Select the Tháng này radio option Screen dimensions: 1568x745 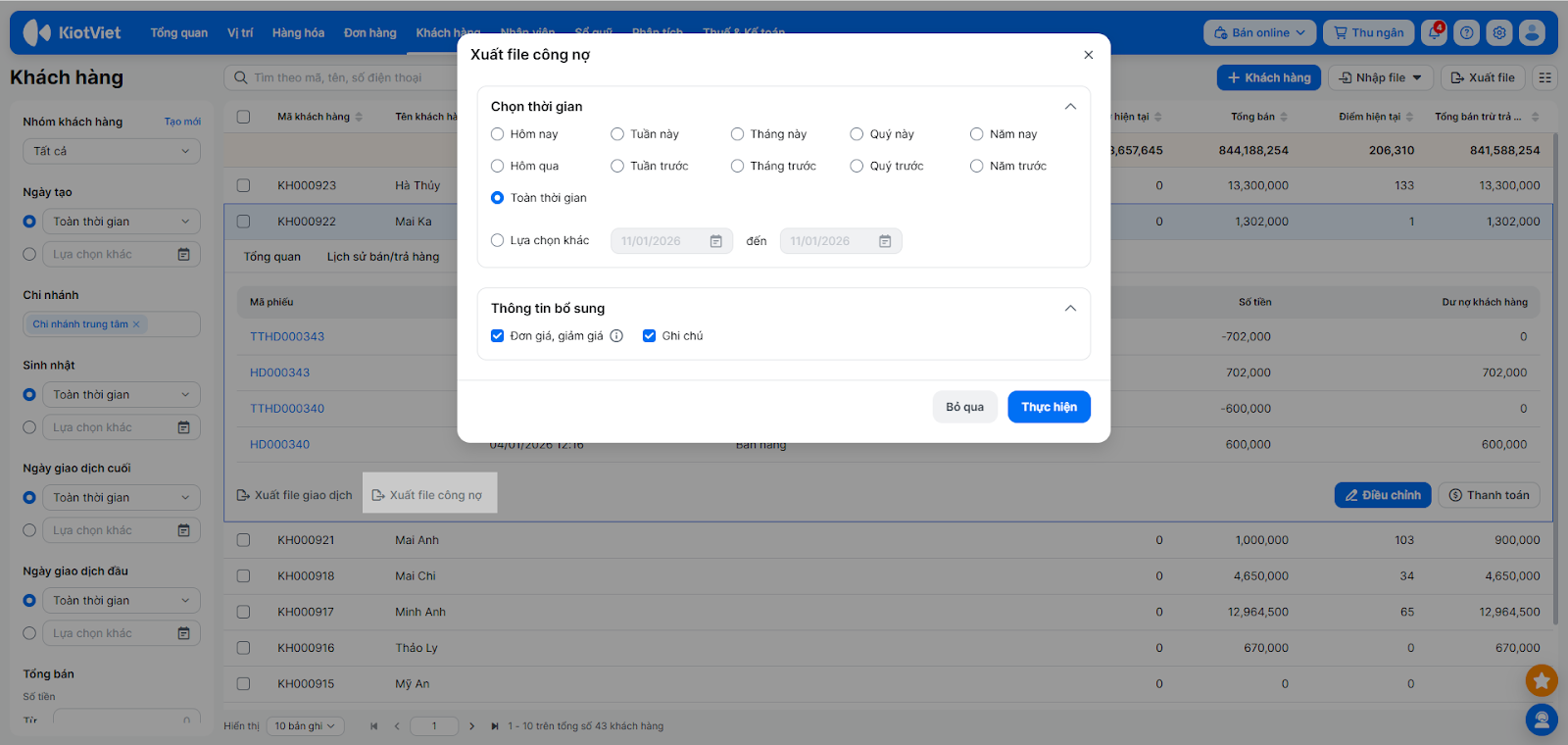(x=737, y=134)
